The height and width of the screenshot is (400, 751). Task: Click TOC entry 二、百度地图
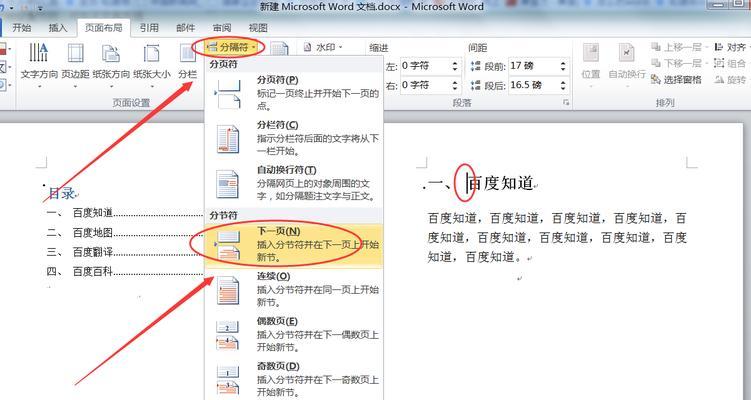click(124, 232)
